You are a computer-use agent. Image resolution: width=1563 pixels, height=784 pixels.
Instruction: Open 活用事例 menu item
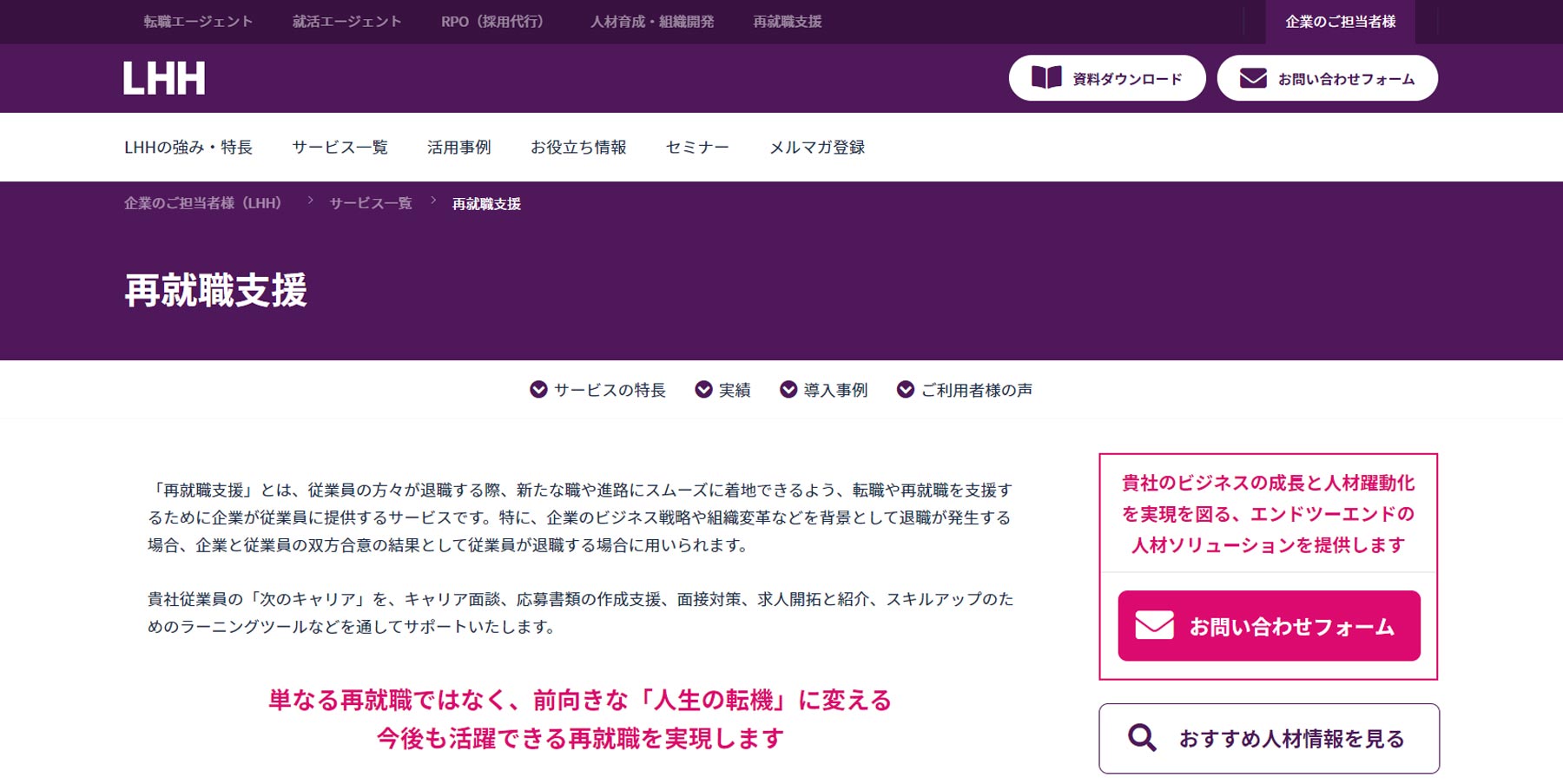point(459,148)
